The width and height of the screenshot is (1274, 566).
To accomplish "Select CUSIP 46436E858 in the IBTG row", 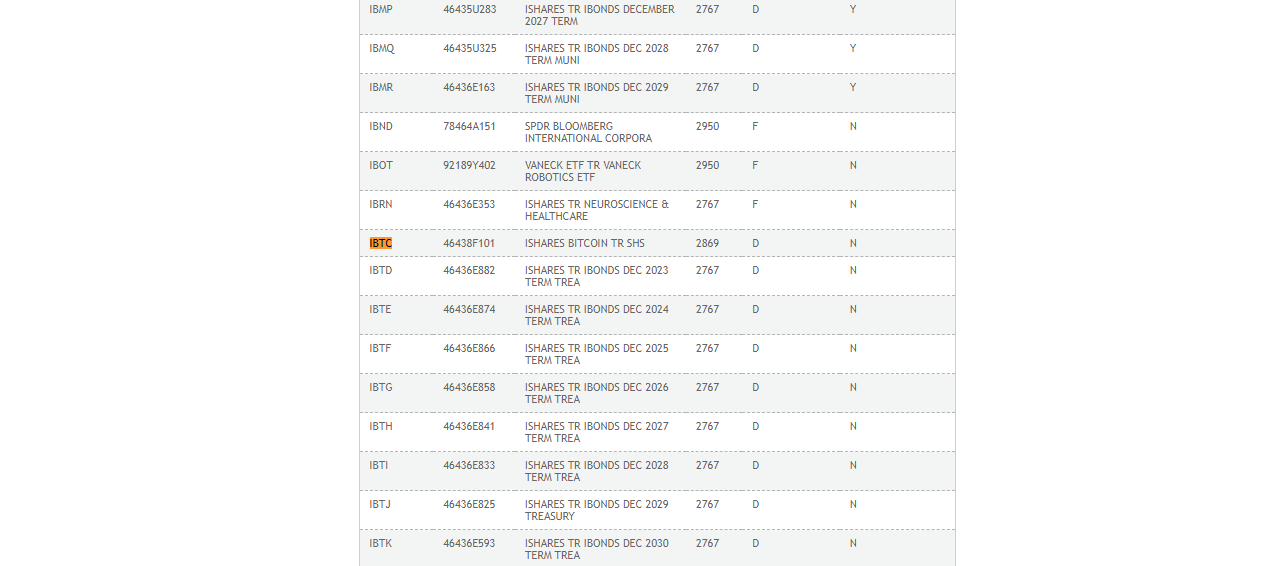I will [x=469, y=387].
